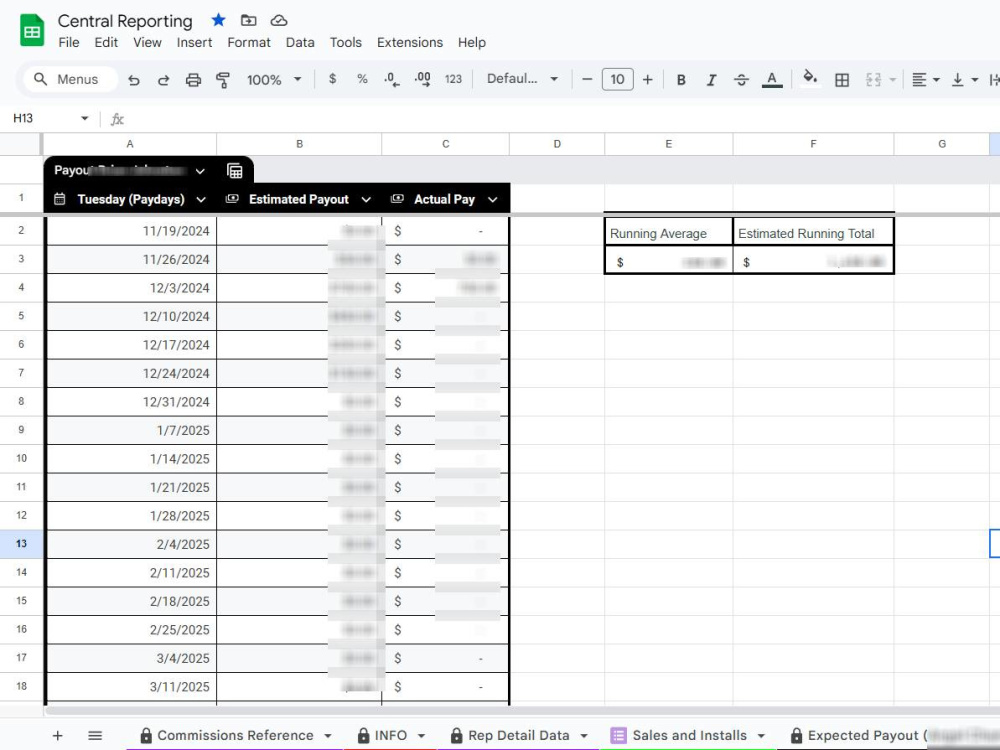Expand the Payout table name dropdown
Image resolution: width=1000 pixels, height=750 pixels.
200,171
